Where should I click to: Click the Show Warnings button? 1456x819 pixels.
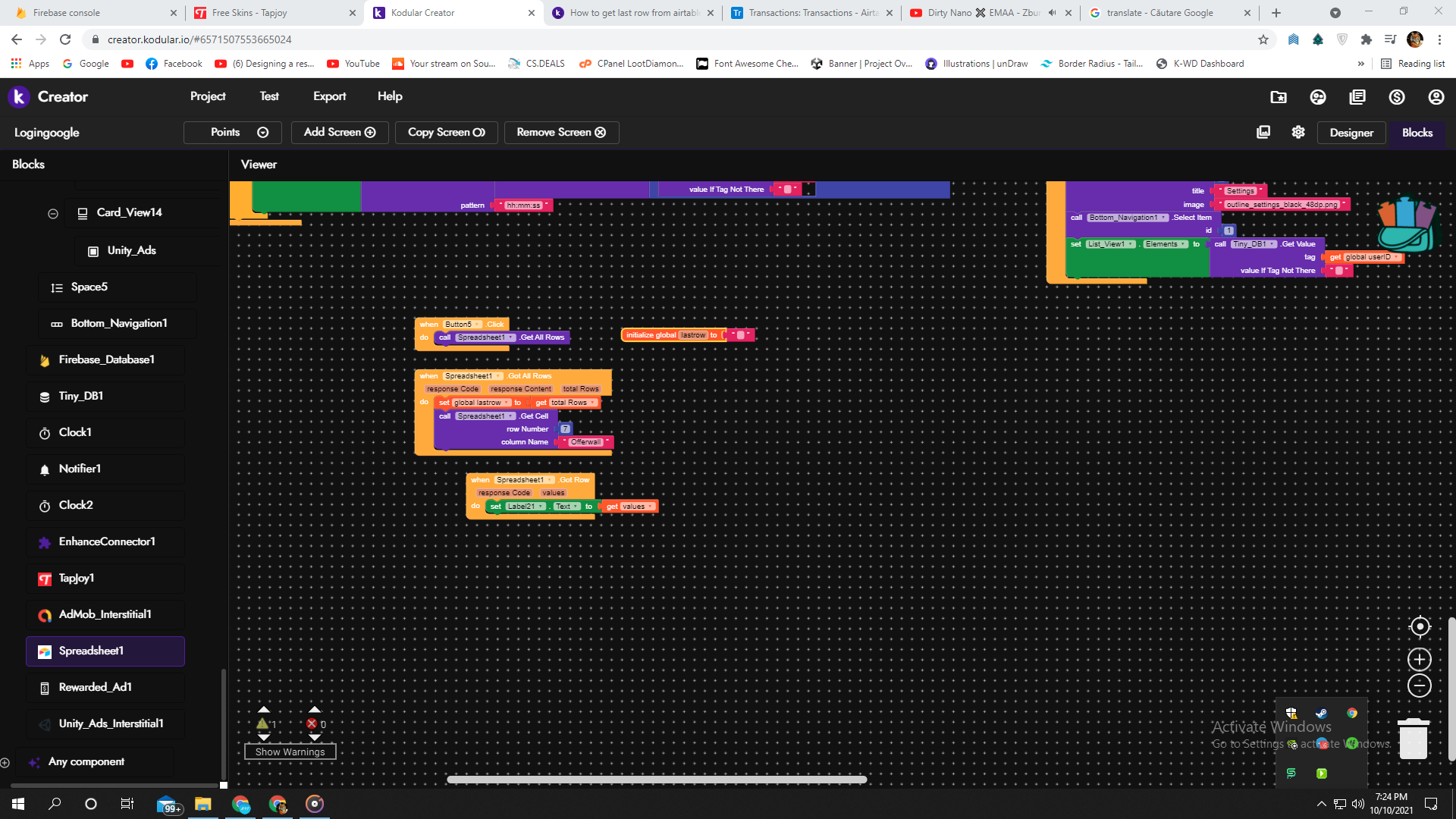290,752
